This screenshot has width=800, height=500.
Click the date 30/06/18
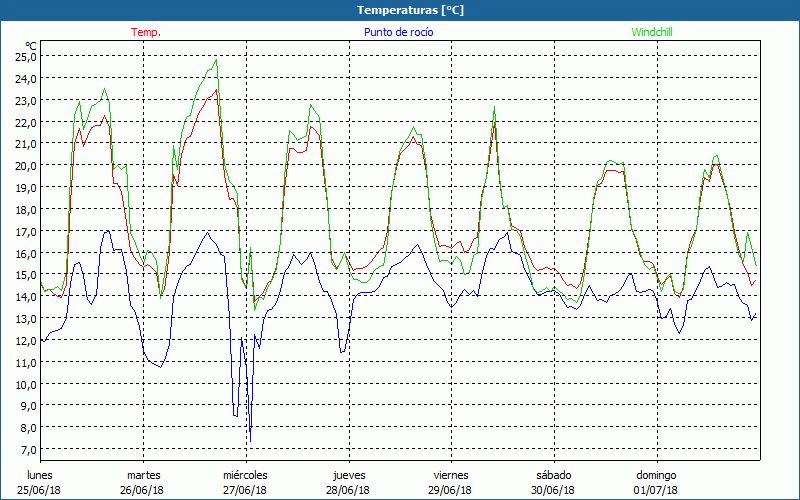pyautogui.click(x=553, y=490)
